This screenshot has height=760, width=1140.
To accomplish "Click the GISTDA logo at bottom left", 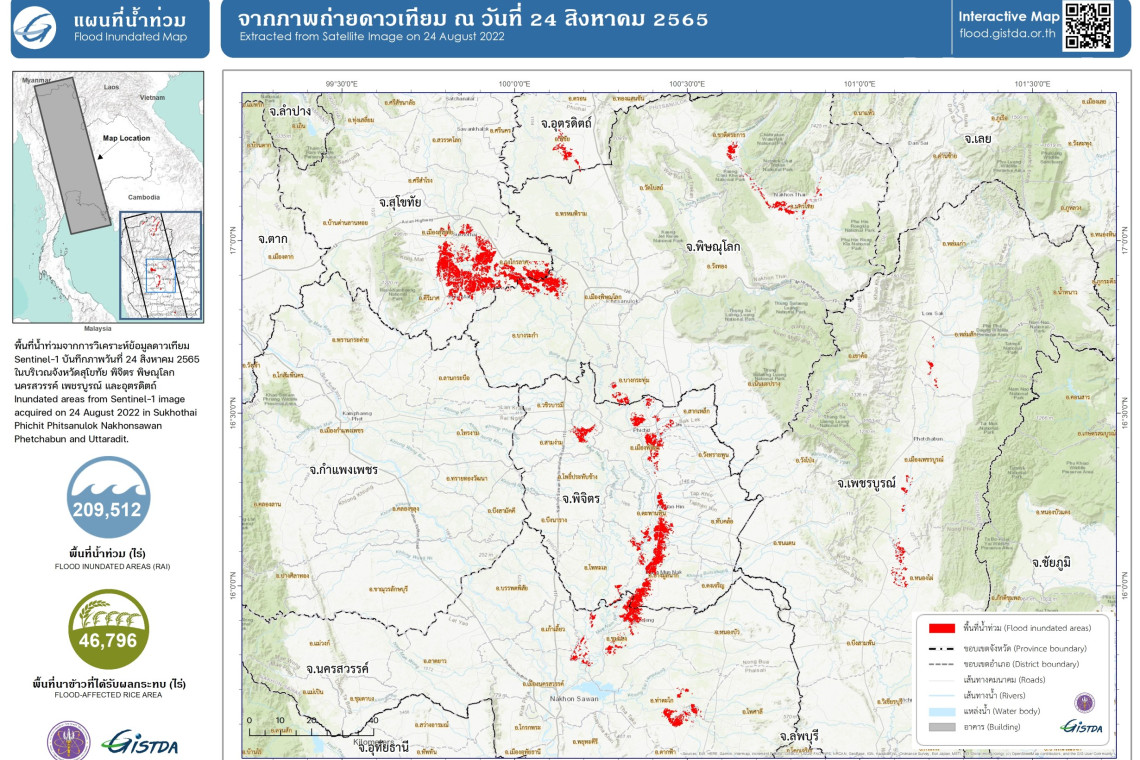I will pos(142,742).
